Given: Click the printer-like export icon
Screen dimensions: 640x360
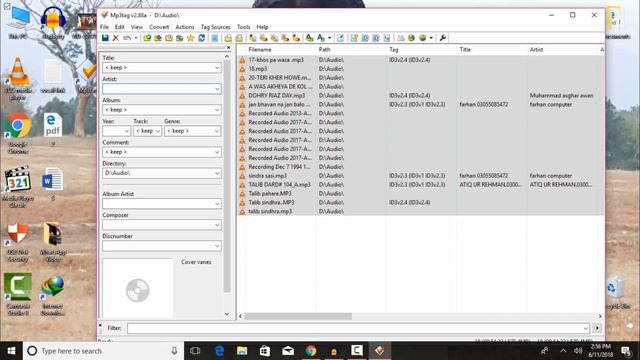Looking at the screenshot, I should pyautogui.click(x=400, y=38).
